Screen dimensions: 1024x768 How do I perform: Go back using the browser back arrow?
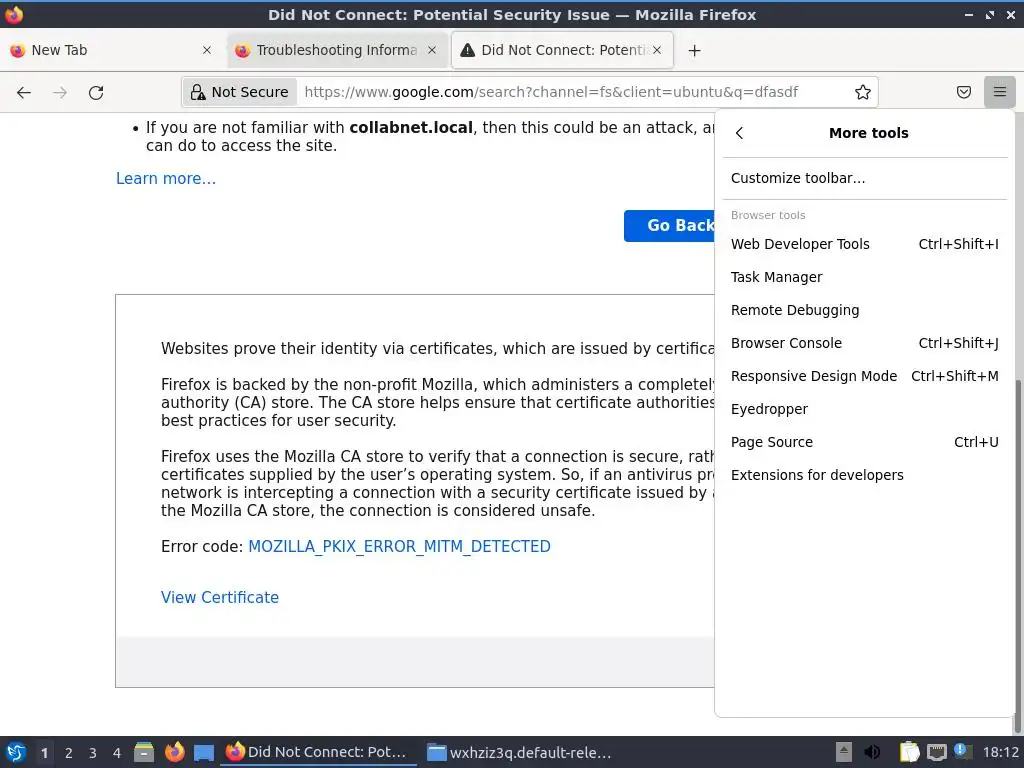[24, 92]
